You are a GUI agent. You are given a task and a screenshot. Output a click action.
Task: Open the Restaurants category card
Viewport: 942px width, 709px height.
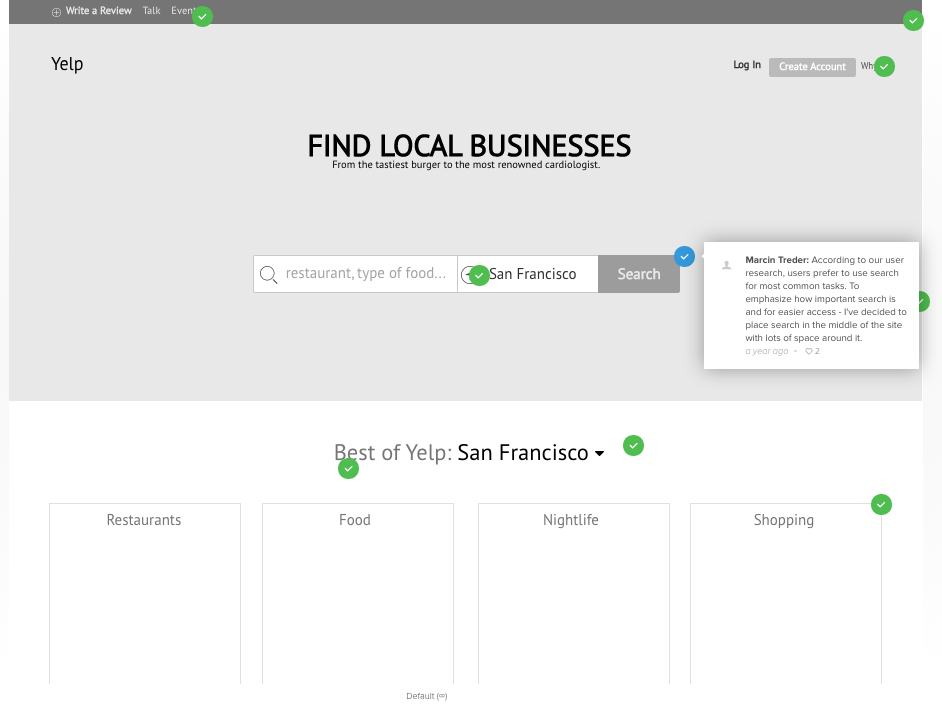pos(145,594)
